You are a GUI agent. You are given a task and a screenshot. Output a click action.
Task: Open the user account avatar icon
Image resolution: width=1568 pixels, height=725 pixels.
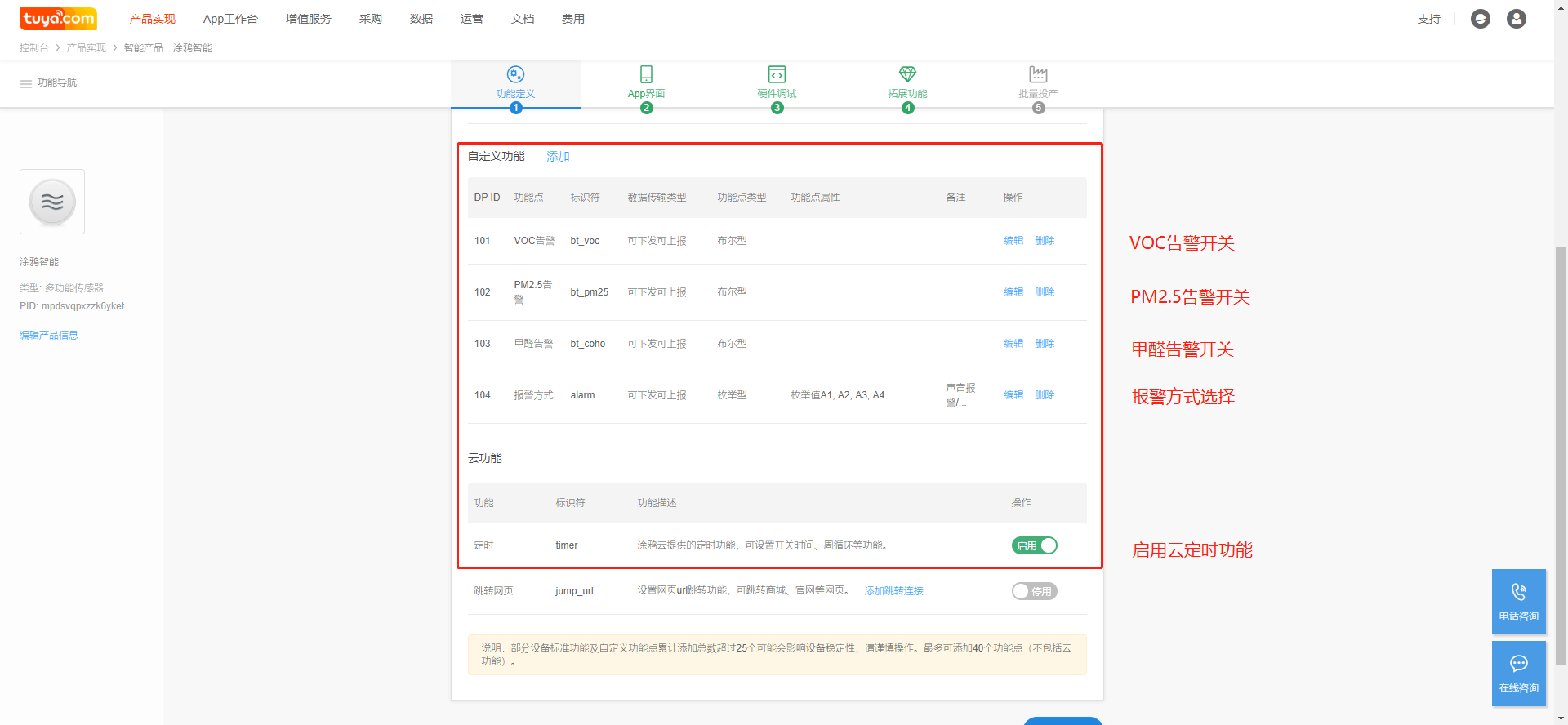1517,19
